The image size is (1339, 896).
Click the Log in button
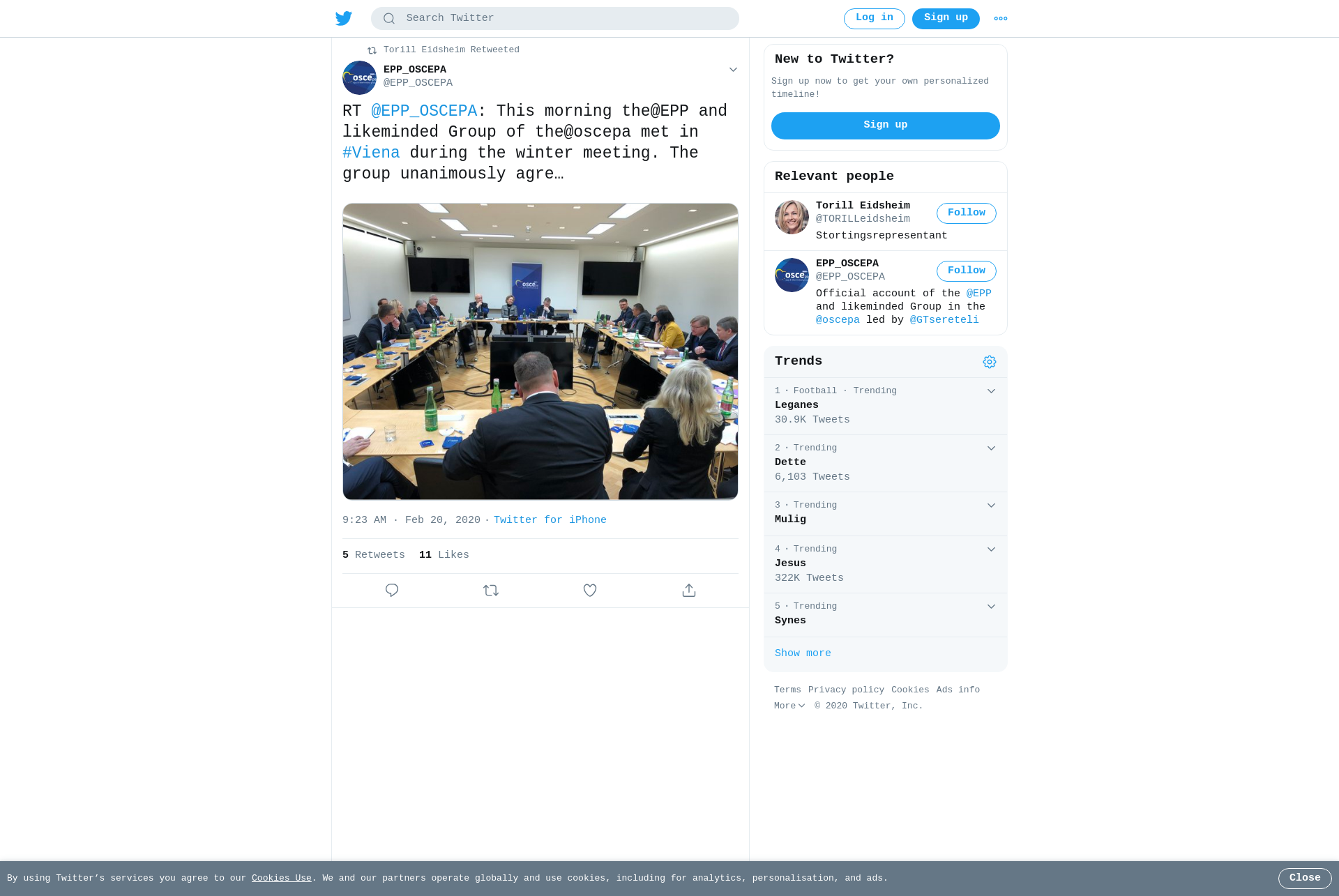(875, 19)
